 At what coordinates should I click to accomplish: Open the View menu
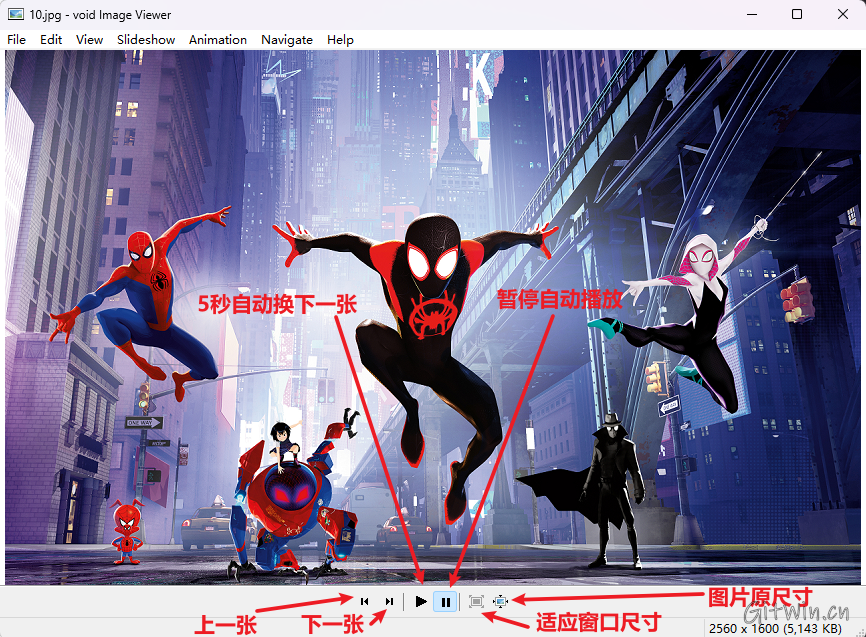click(x=89, y=39)
